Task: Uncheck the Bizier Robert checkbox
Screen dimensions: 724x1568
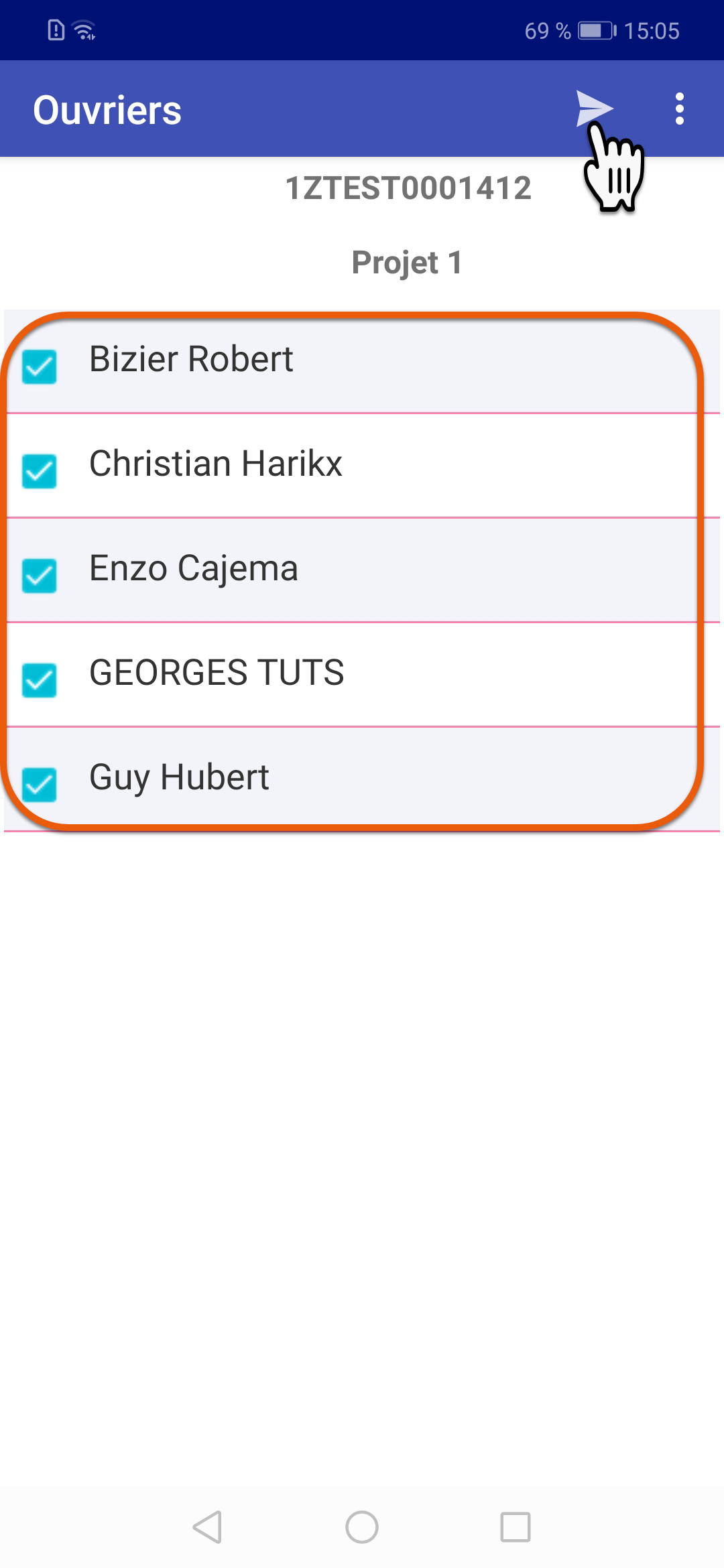Action: (40, 367)
